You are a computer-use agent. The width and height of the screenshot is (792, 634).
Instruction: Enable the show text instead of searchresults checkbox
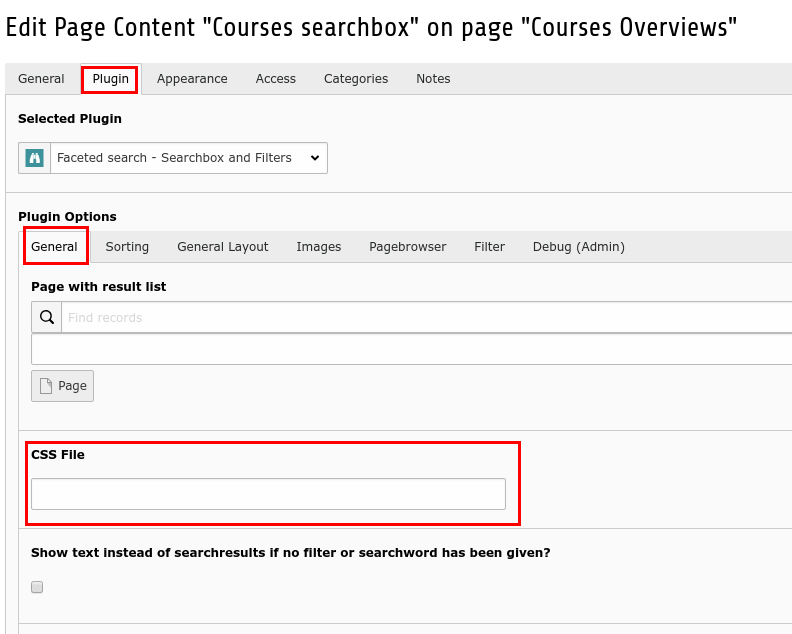(37, 587)
